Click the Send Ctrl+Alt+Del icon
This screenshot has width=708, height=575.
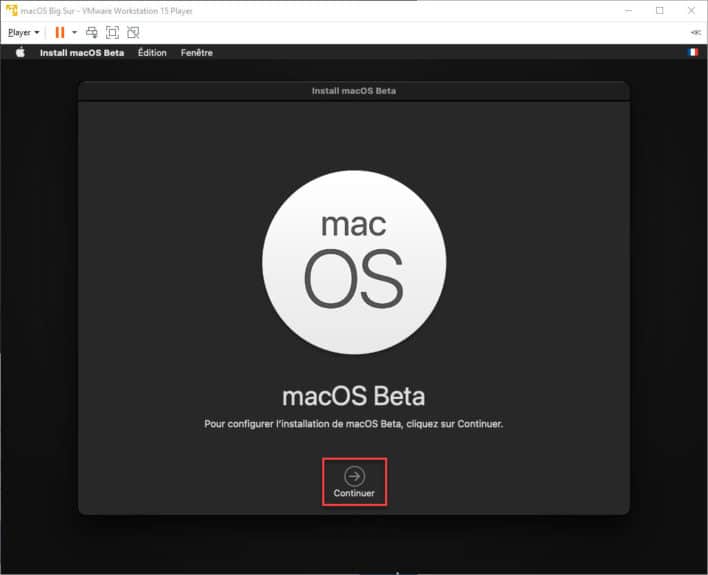click(92, 33)
